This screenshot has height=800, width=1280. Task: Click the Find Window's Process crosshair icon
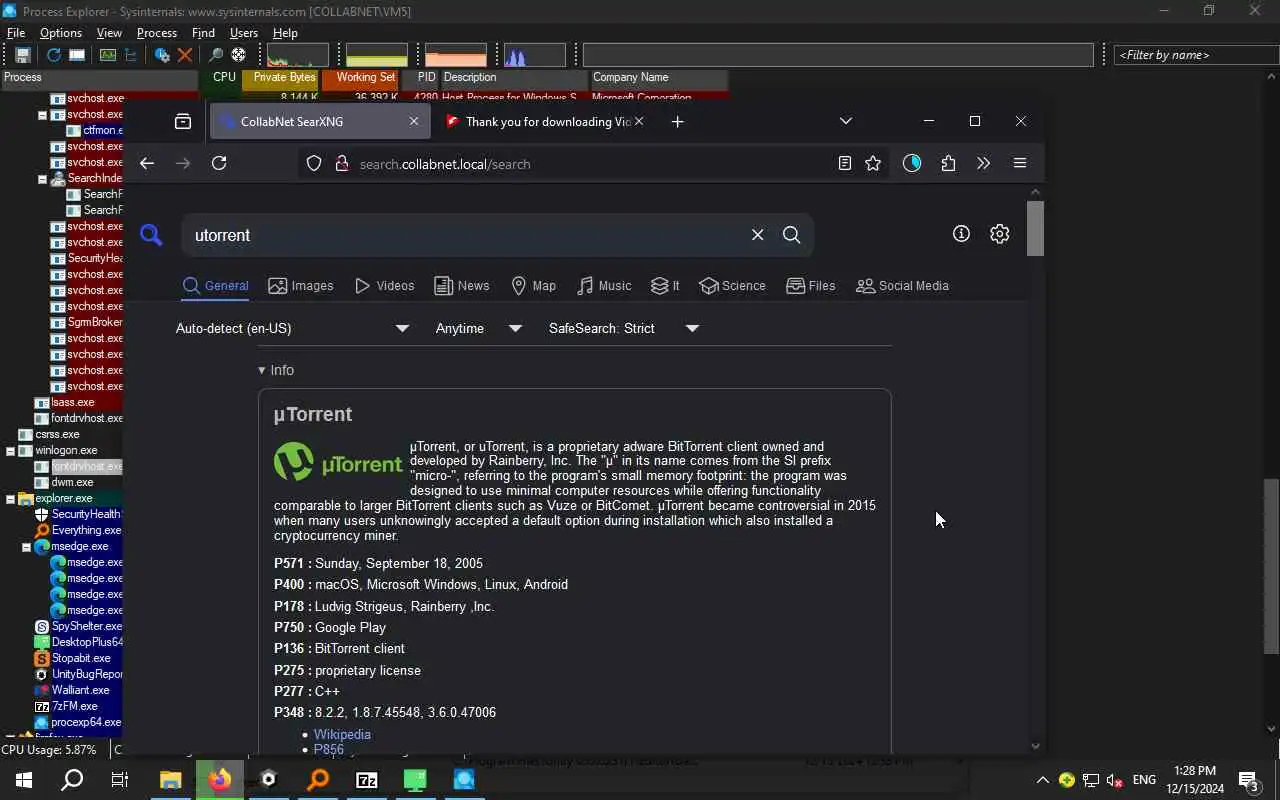pyautogui.click(x=238, y=55)
